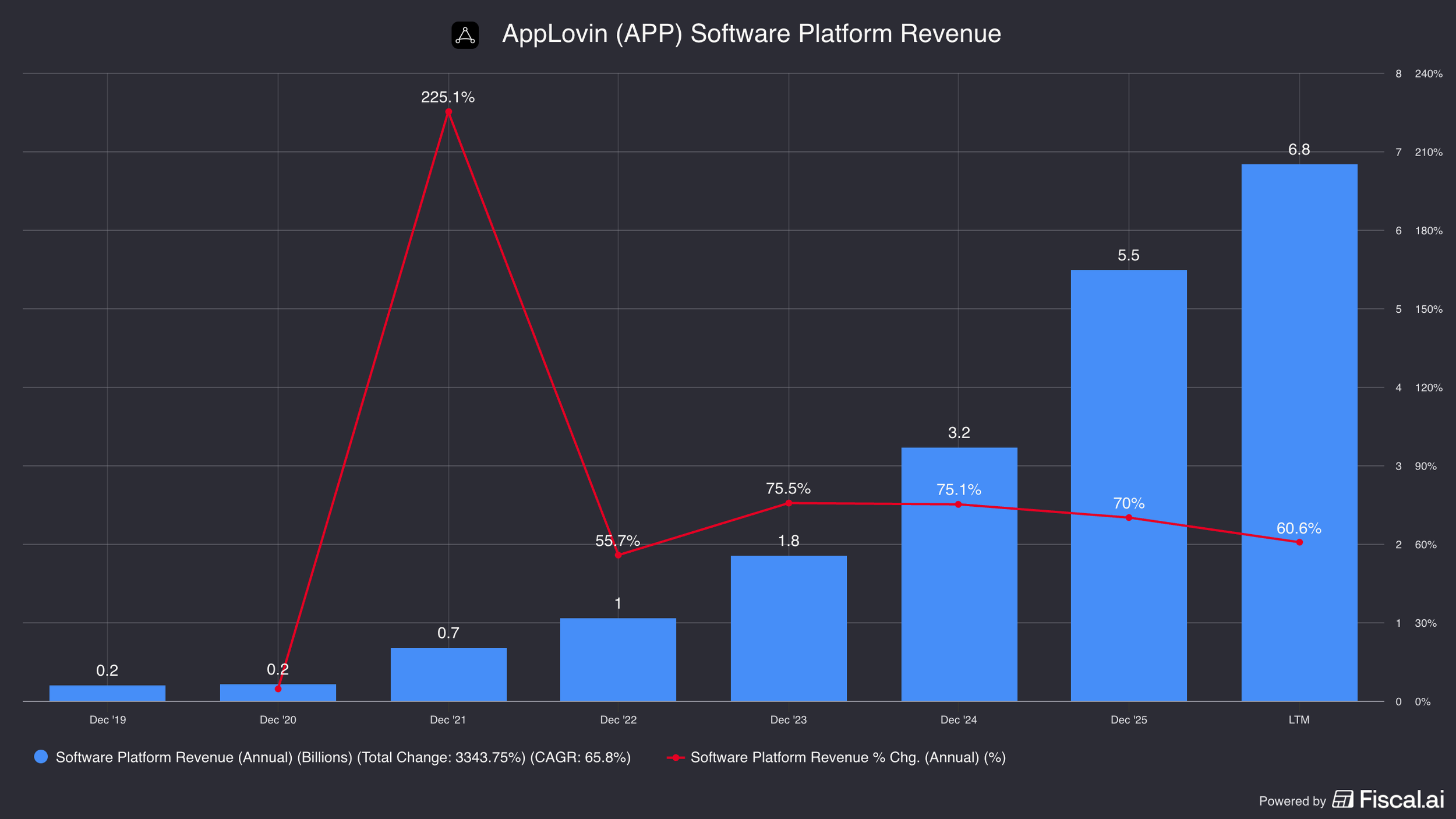Click the blue legend dot for Software Platform Revenue
Image resolution: width=1456 pixels, height=819 pixels.
point(41,757)
